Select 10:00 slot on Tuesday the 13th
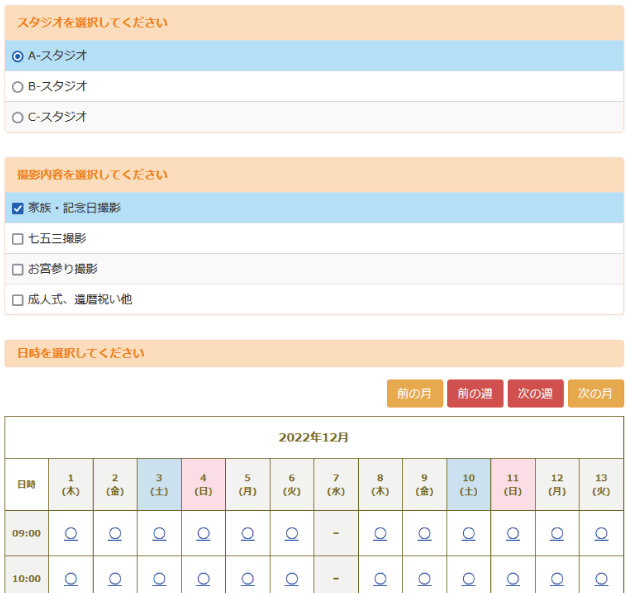 coord(601,578)
